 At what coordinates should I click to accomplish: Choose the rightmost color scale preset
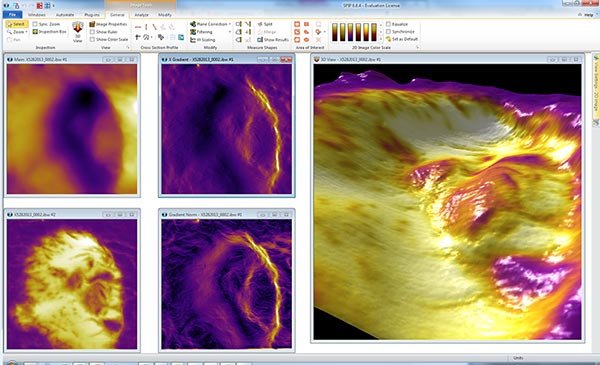tap(374, 32)
